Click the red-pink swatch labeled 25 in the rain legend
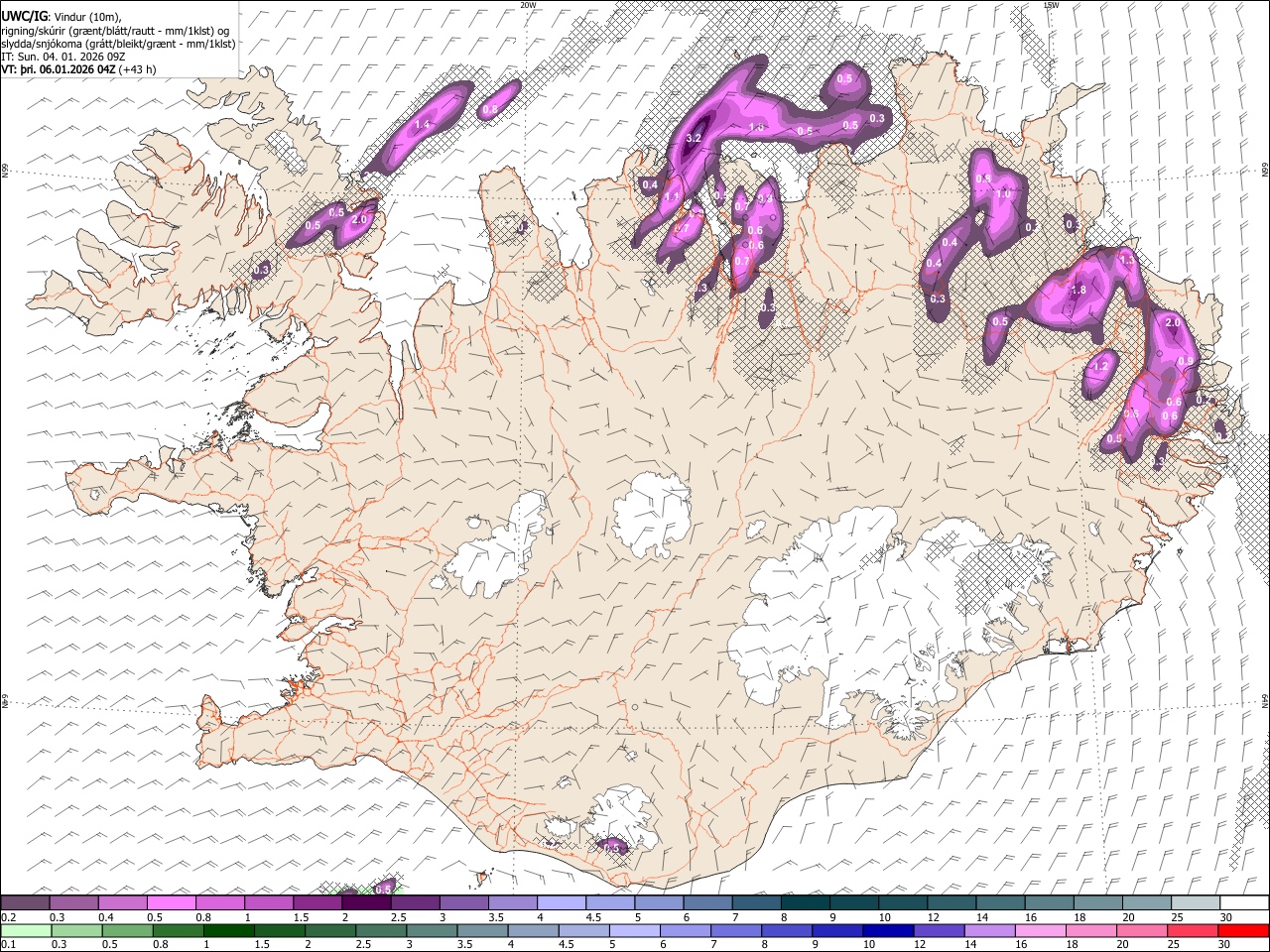This screenshot has height=952, width=1270. coord(1194,930)
